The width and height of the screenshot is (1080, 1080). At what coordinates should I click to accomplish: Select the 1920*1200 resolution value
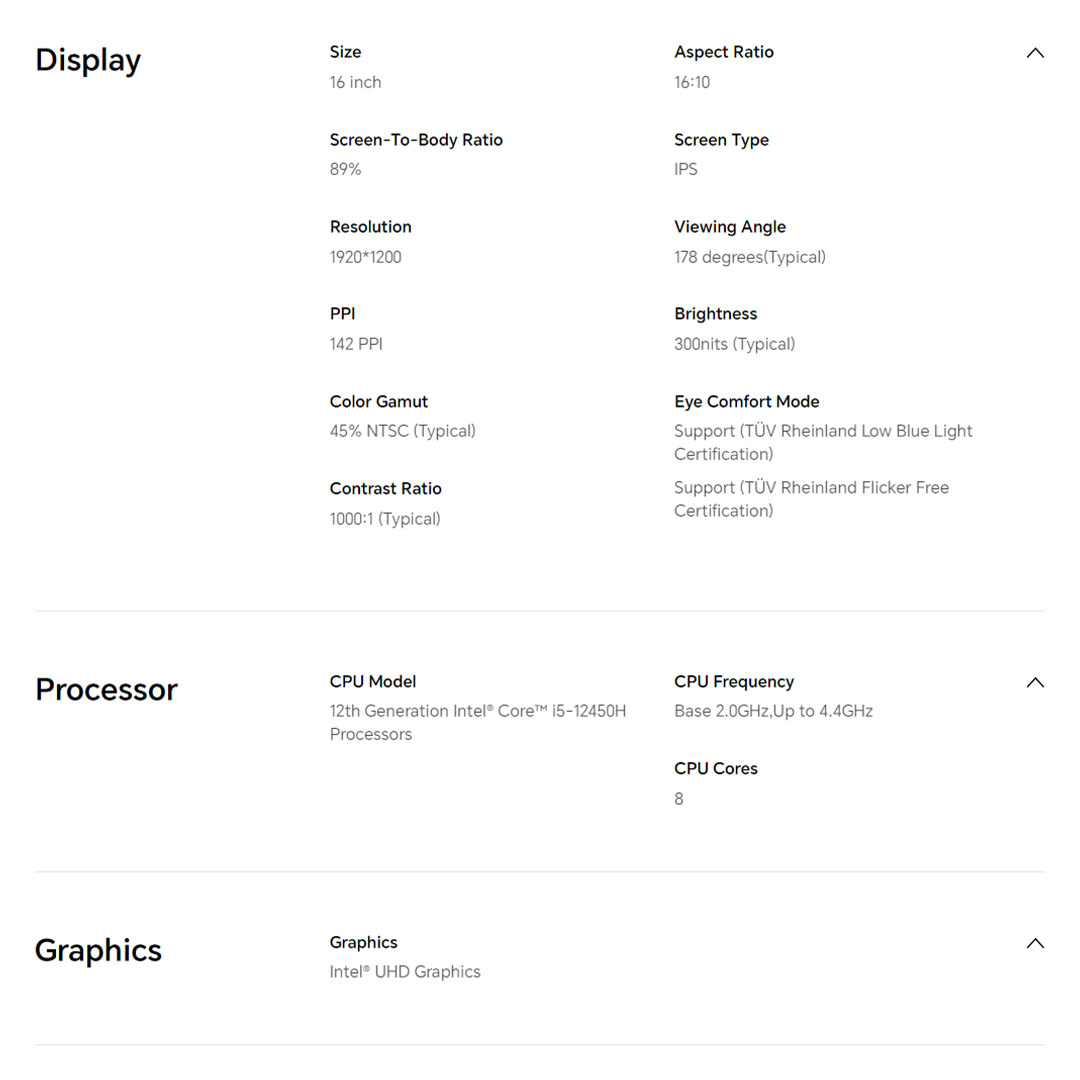(366, 257)
